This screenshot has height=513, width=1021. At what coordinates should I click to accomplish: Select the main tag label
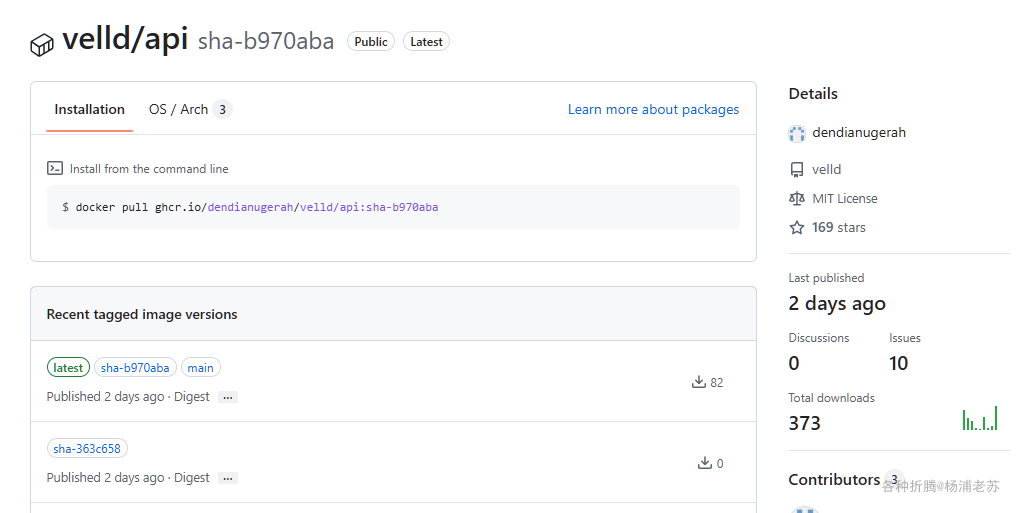pos(200,368)
